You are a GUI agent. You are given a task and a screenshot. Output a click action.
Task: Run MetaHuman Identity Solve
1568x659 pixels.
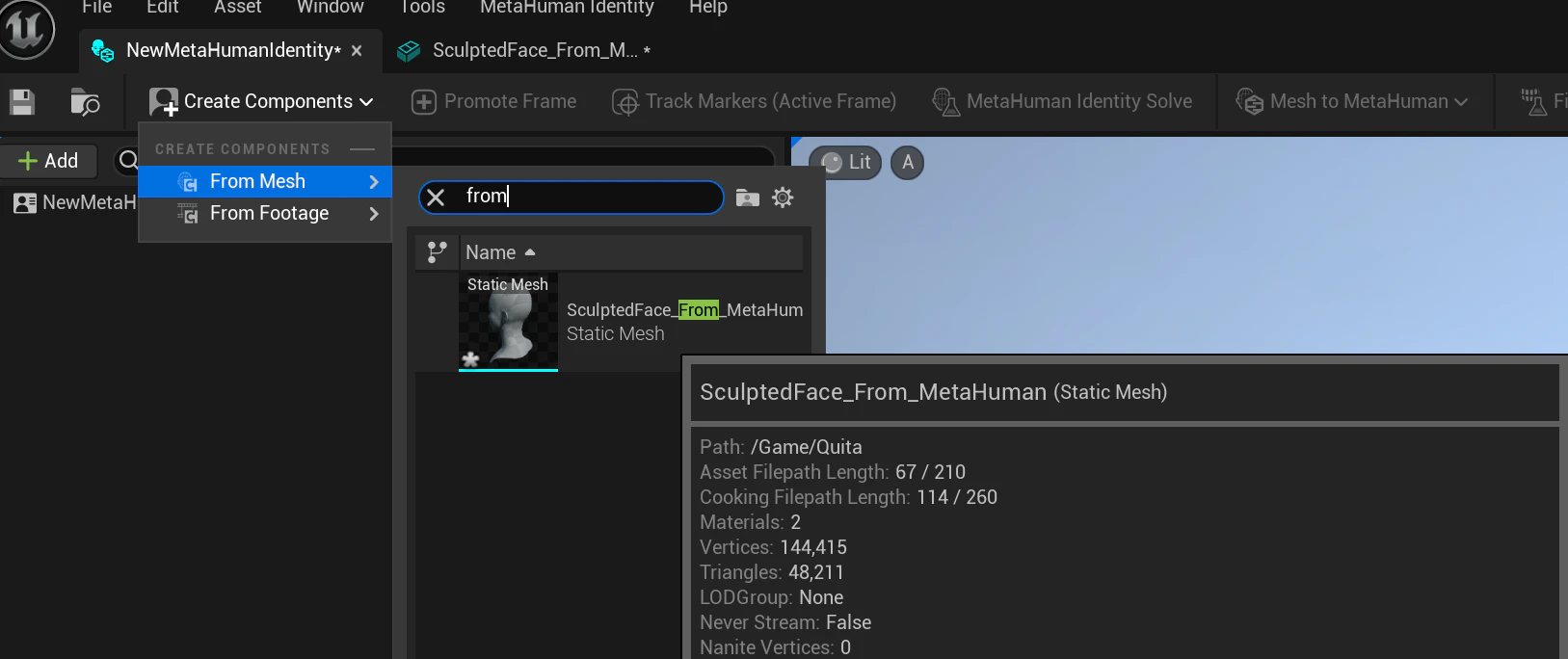tap(1062, 101)
